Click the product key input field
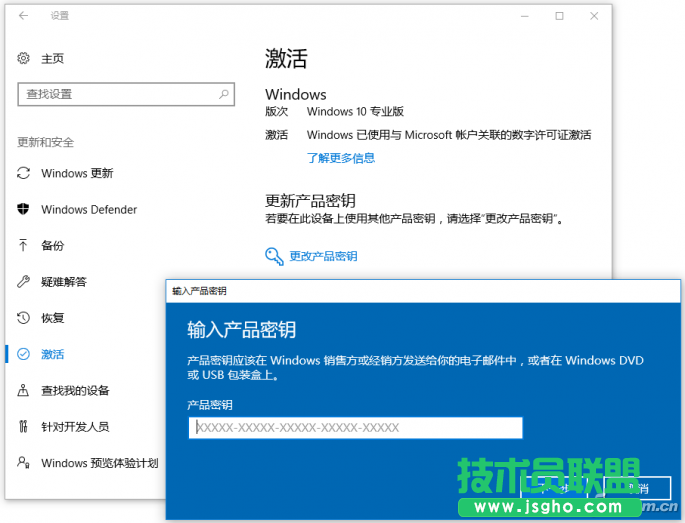Screen dimensions: 685x523 [x=356, y=428]
